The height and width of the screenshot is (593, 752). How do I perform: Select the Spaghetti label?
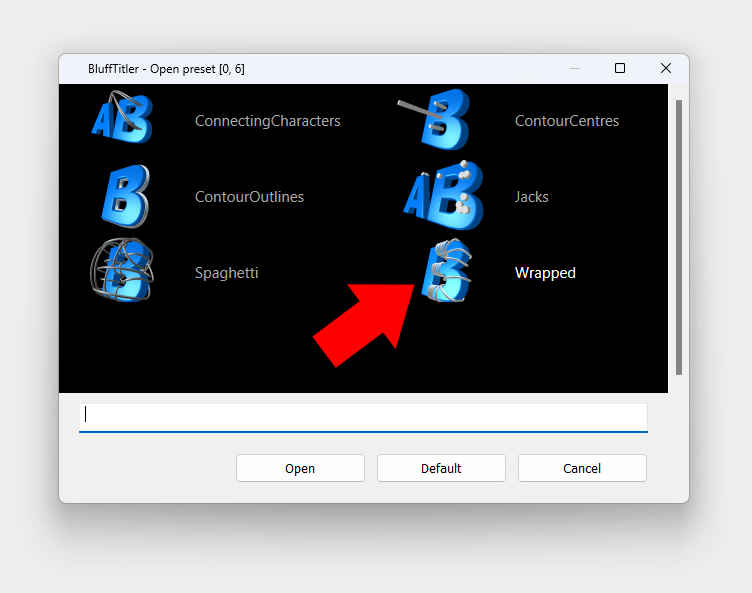click(226, 273)
